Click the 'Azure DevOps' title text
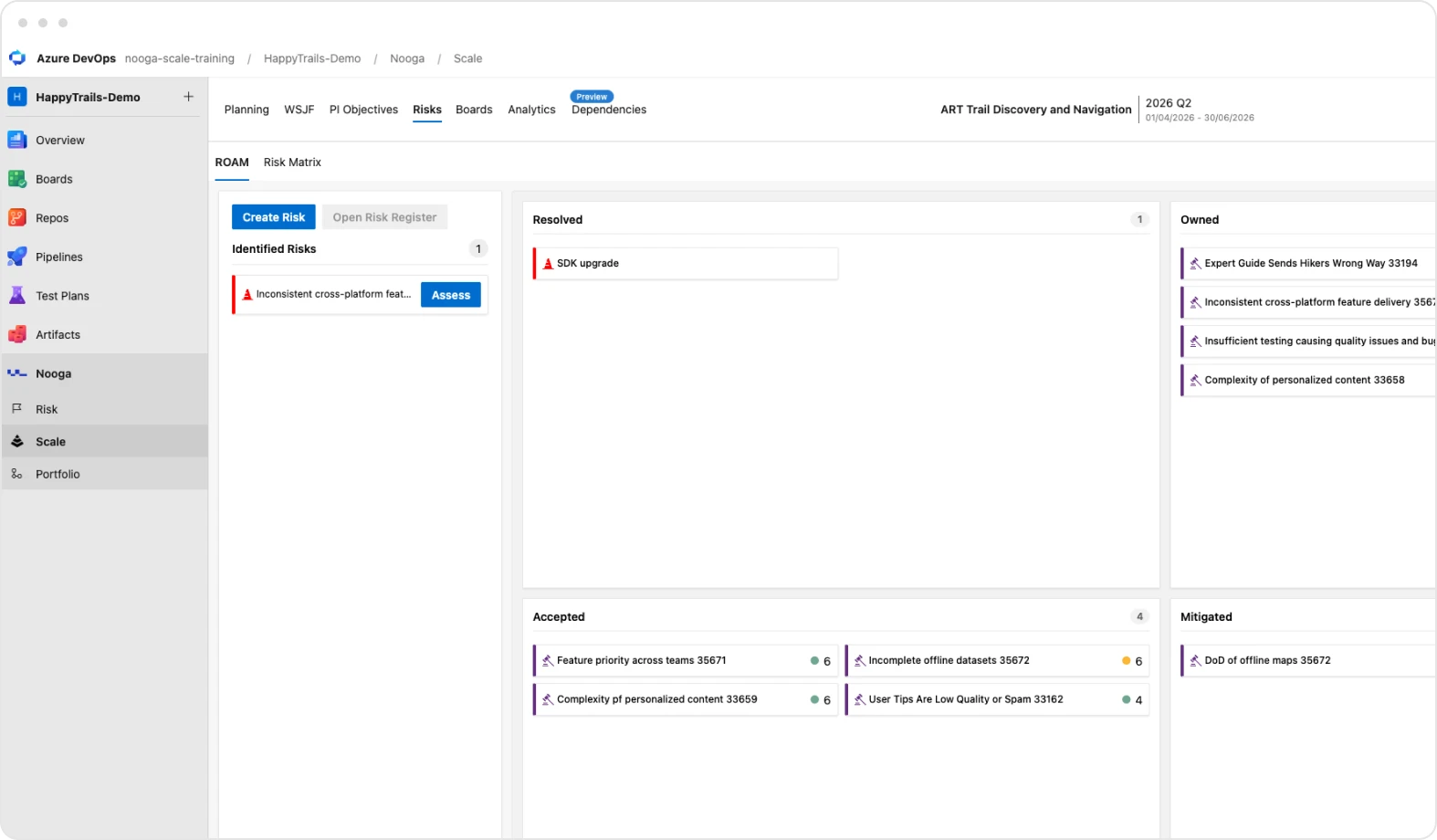Viewport: 1437px width, 840px height. pos(77,58)
